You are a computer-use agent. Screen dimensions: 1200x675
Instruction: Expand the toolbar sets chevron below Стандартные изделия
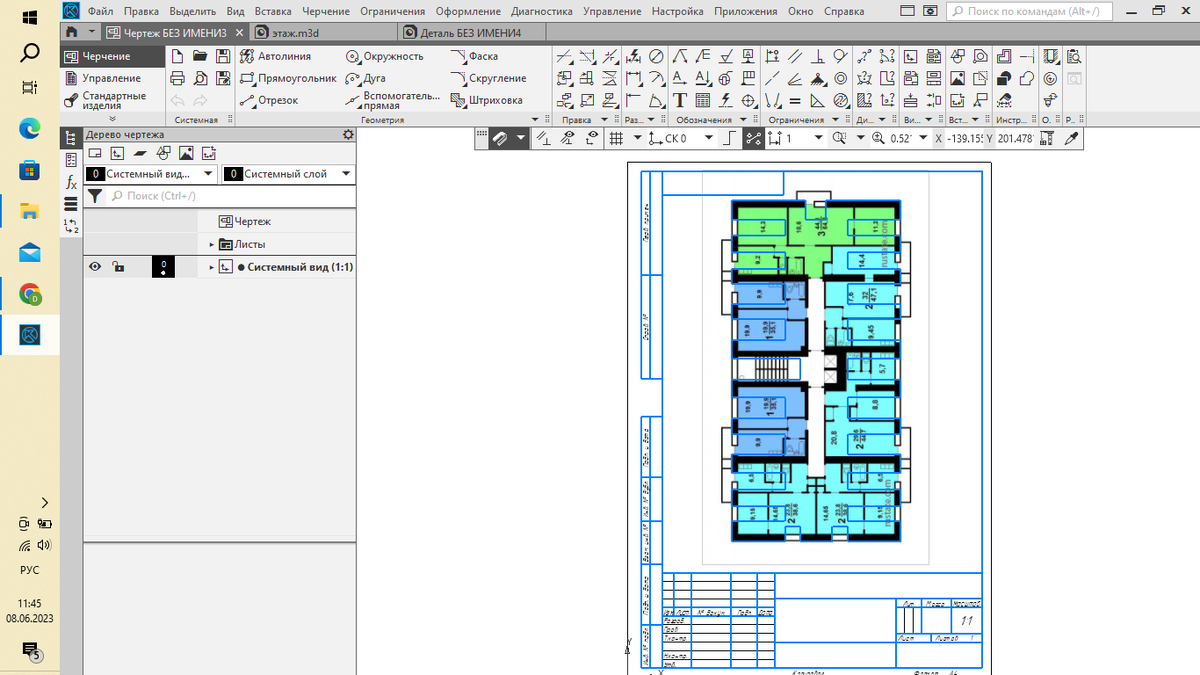point(112,119)
